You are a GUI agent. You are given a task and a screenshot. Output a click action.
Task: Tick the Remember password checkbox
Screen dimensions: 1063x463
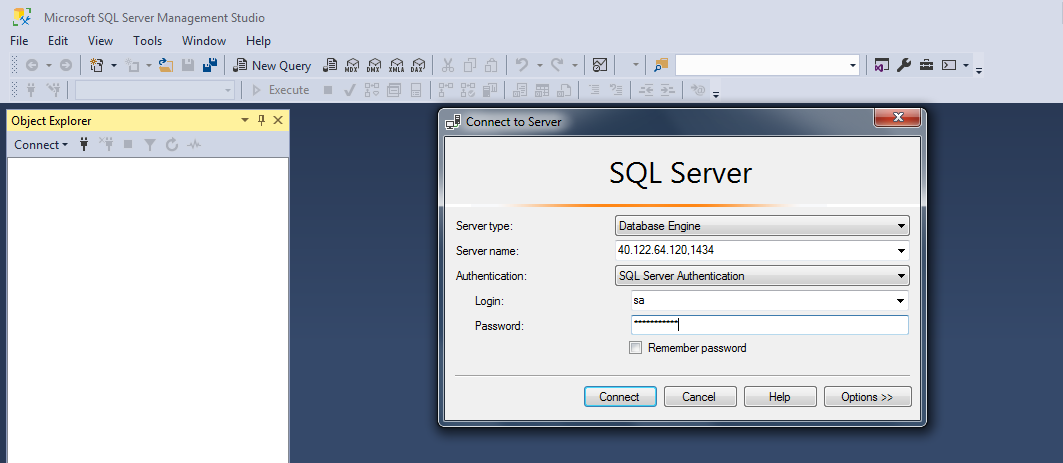coord(635,348)
